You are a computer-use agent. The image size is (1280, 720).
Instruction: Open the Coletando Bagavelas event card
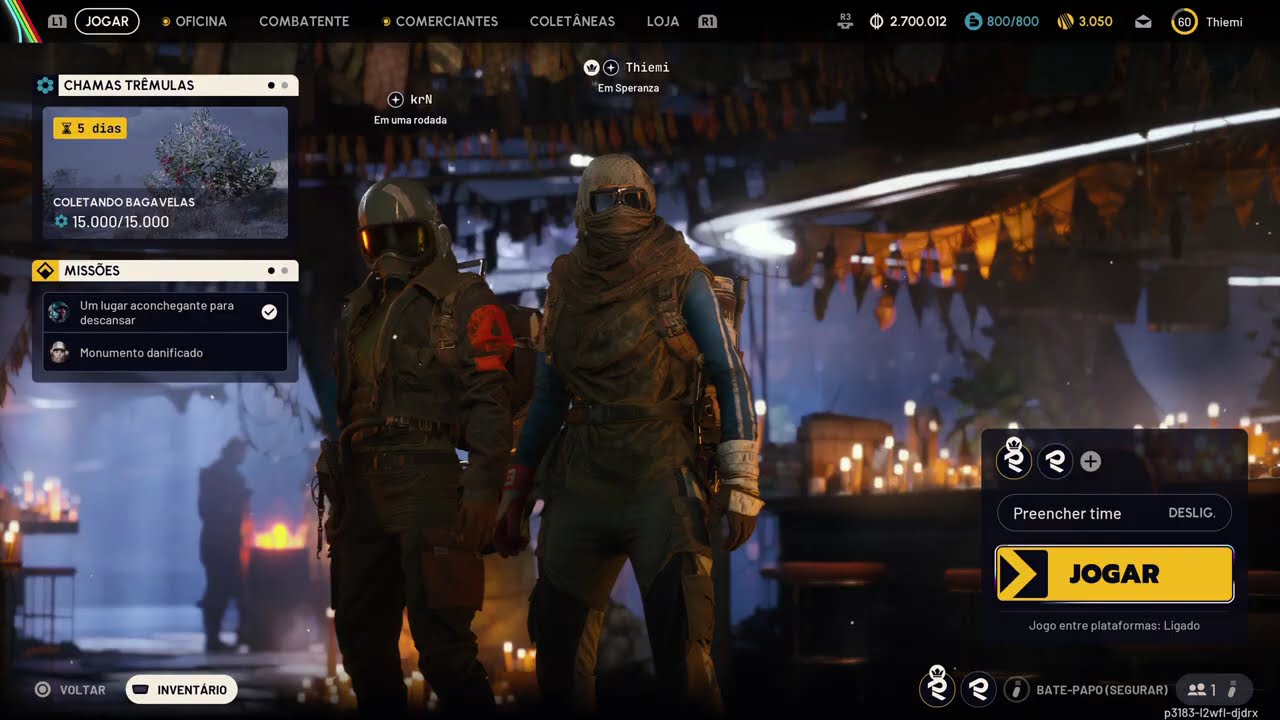click(x=165, y=173)
